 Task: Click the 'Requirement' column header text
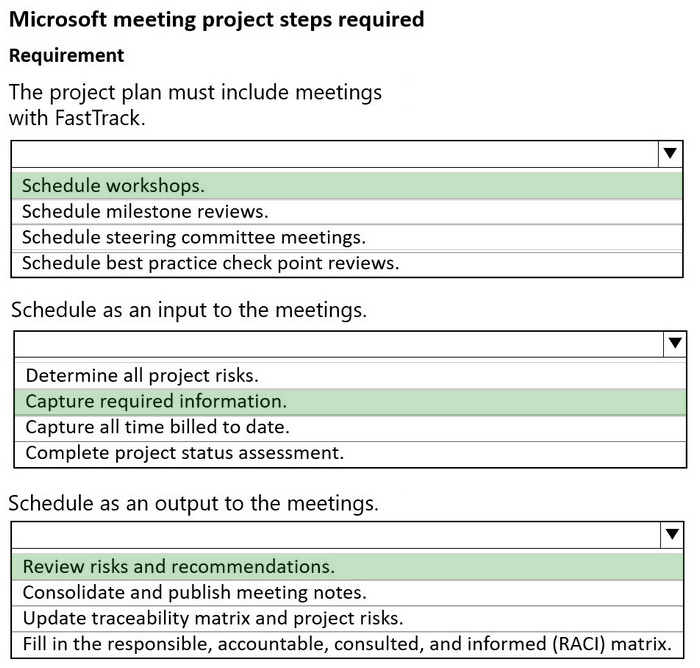point(67,56)
